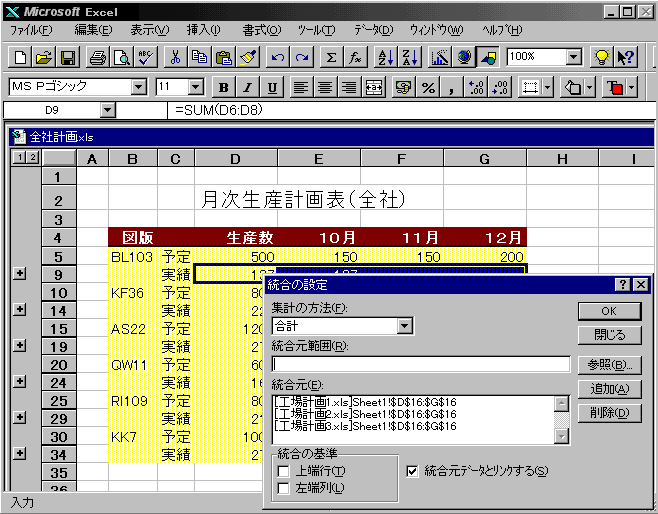Viewport: 658px width, 514px height.
Task: Enable the 上端行 checkbox
Action: [285, 471]
